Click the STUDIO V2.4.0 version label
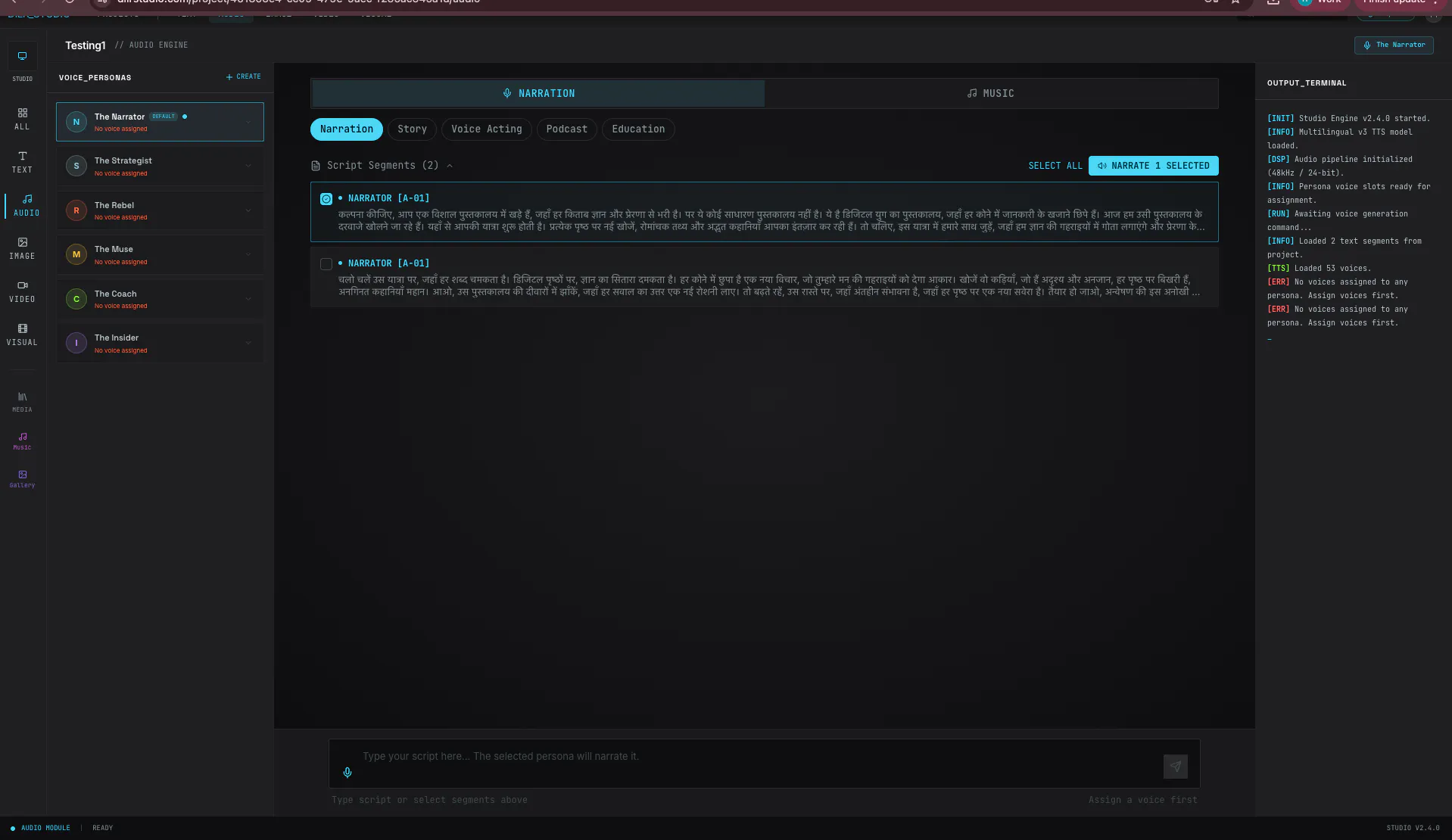The width and height of the screenshot is (1452, 840). point(1413,828)
